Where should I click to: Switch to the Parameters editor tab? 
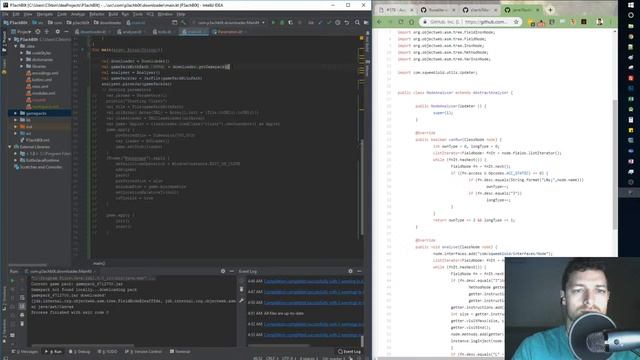tap(228, 31)
